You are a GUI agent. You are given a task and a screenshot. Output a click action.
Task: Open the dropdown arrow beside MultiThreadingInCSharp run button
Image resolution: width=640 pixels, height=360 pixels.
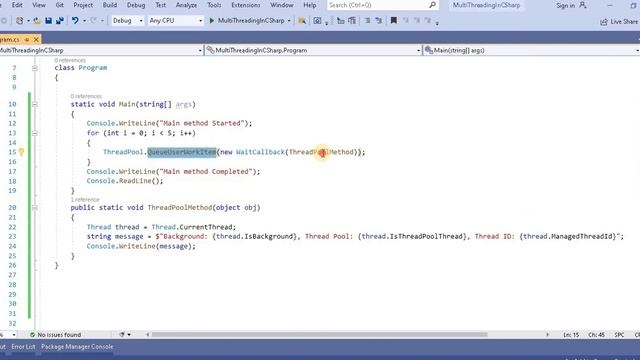click(x=289, y=21)
